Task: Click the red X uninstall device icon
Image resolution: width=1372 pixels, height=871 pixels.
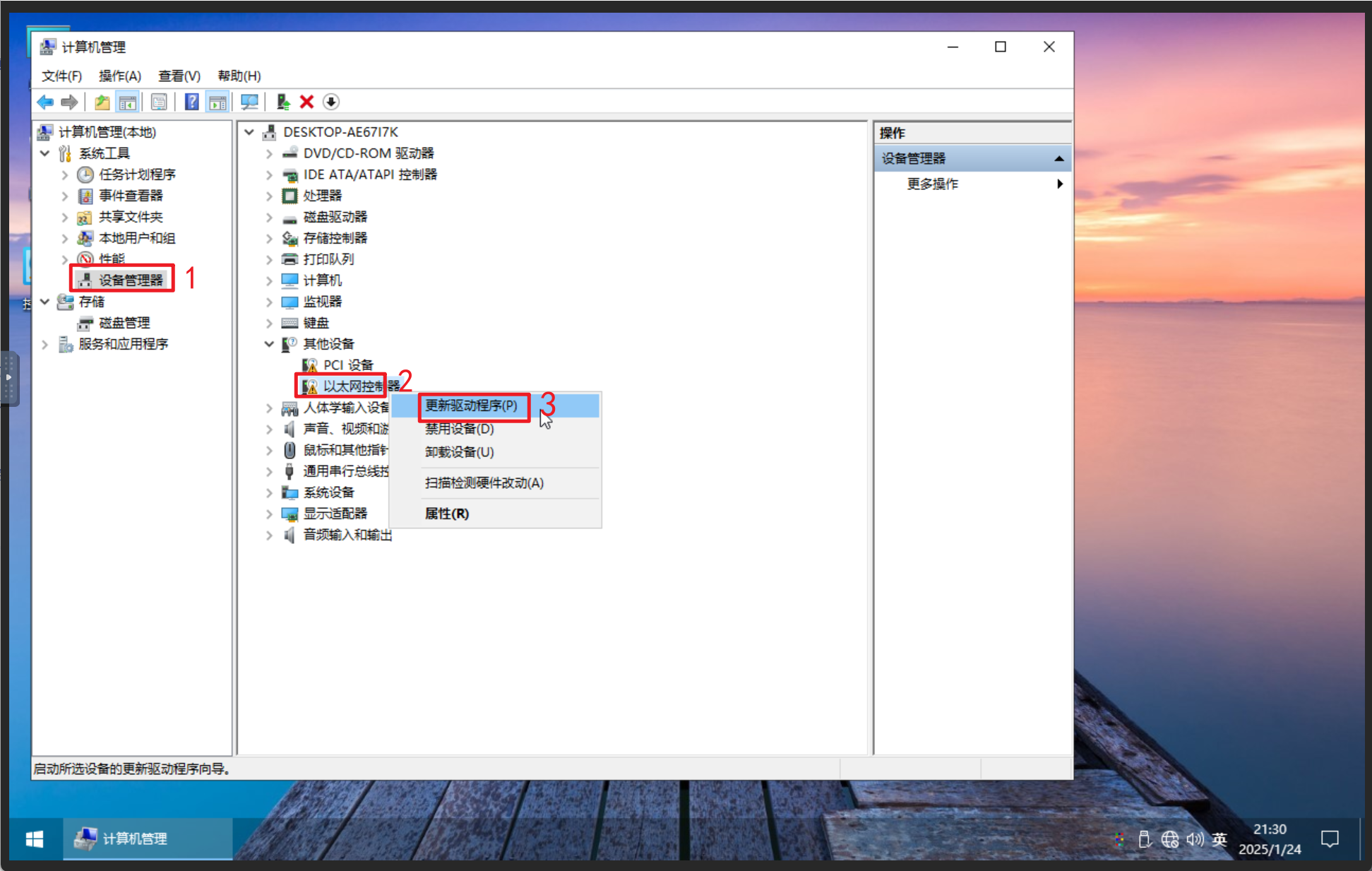Action: point(306,102)
